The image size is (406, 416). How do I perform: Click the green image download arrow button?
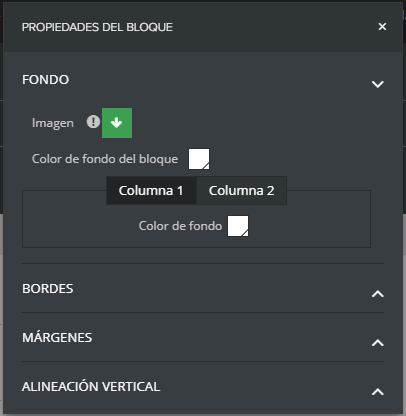(x=117, y=123)
